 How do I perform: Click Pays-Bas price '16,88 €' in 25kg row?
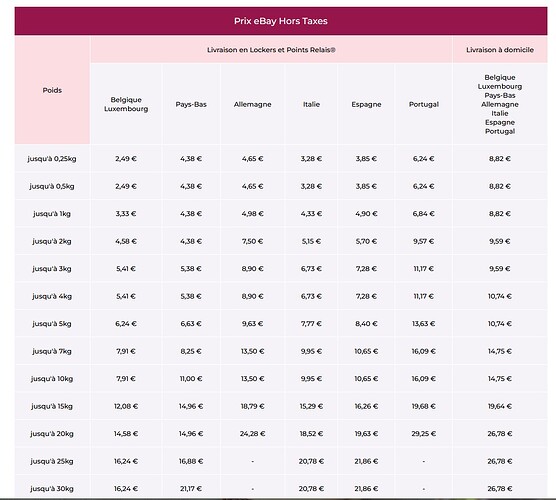tap(191, 461)
